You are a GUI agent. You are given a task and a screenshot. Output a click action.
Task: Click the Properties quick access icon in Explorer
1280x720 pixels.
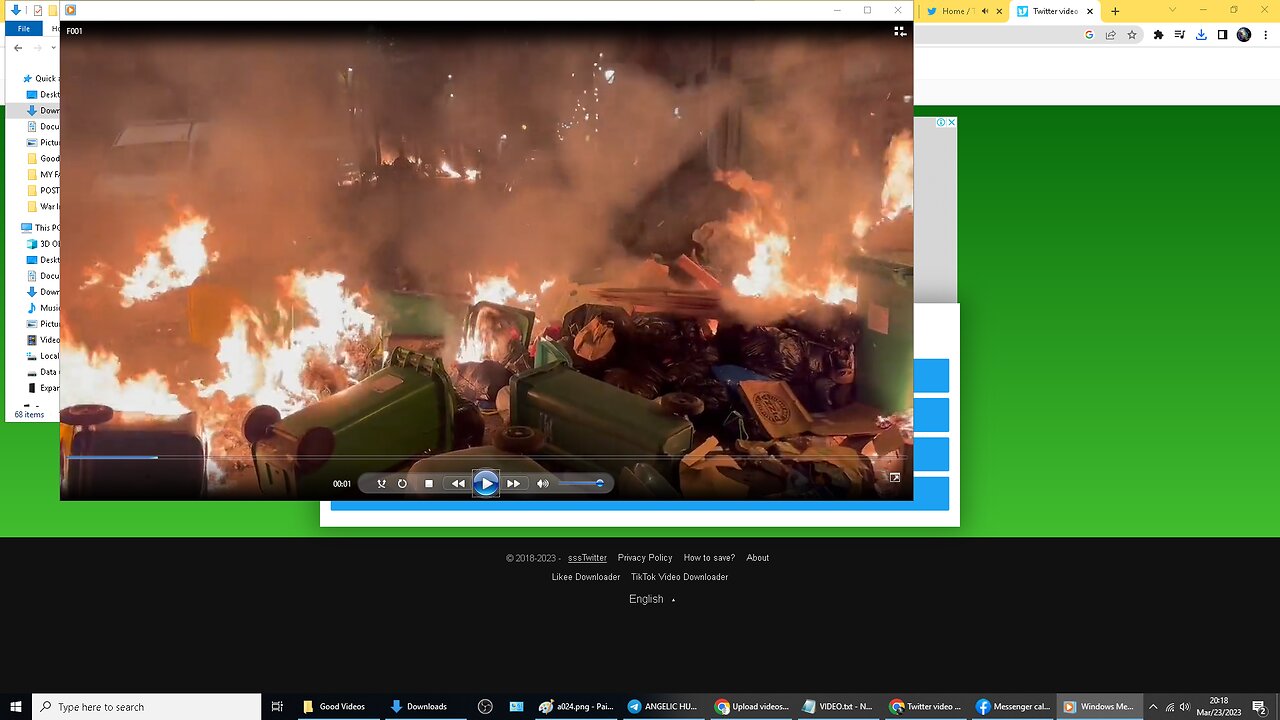37,10
